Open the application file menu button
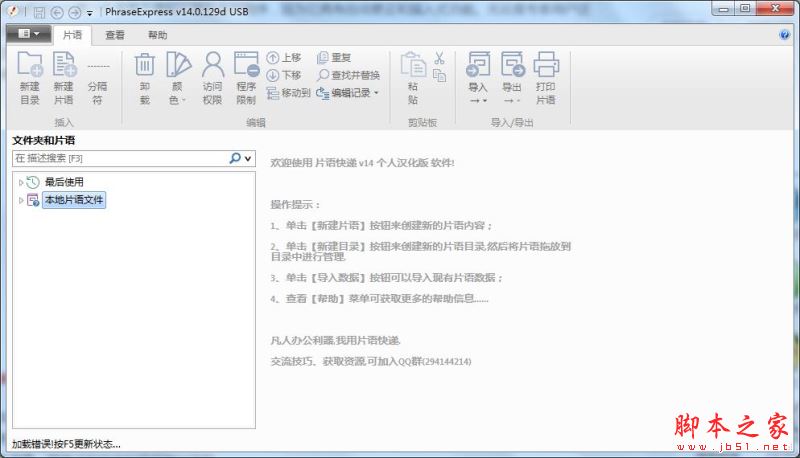Image resolution: width=800 pixels, height=458 pixels. 29,34
